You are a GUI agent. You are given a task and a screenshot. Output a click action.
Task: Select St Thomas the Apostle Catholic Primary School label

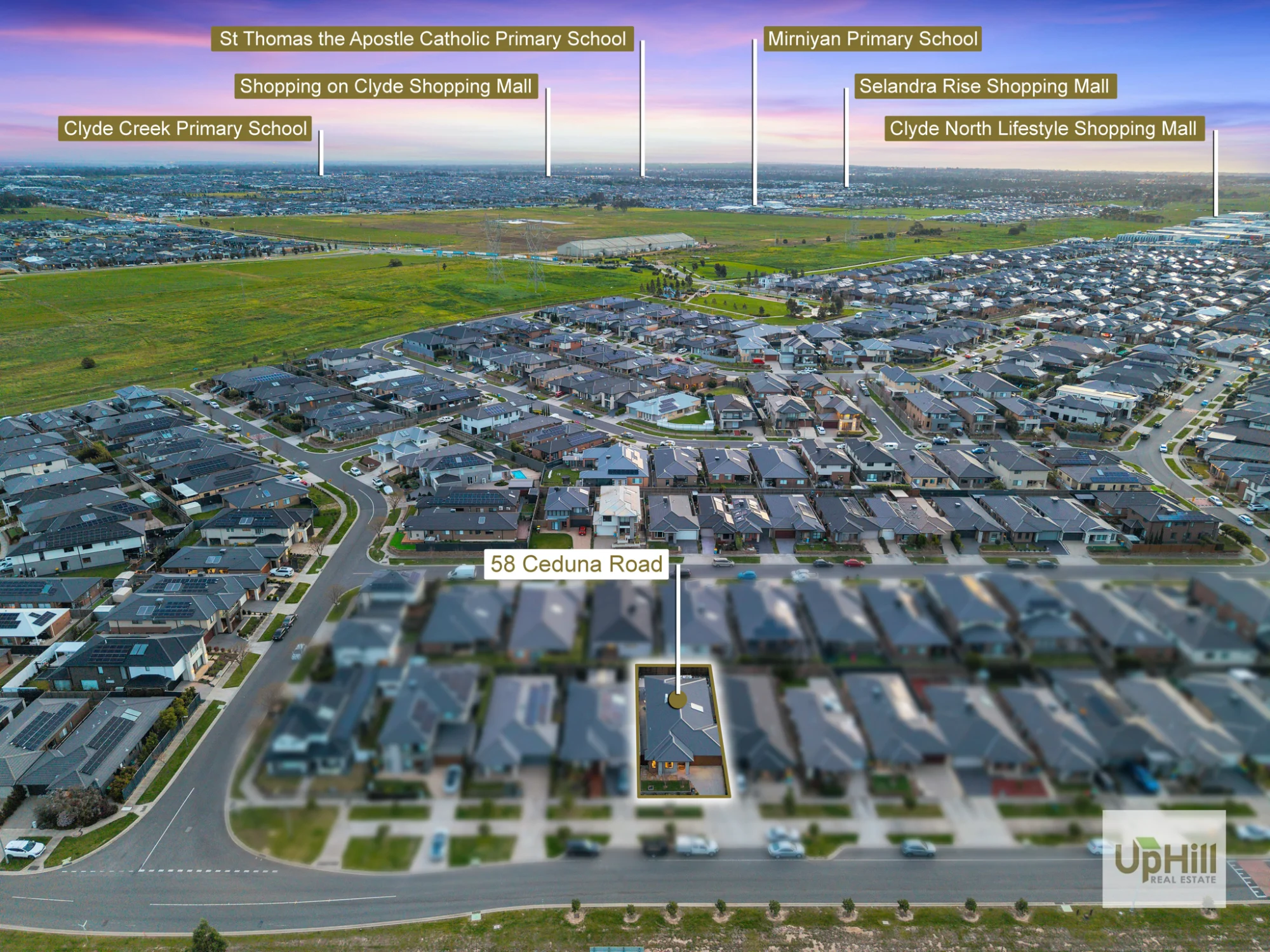pyautogui.click(x=422, y=39)
